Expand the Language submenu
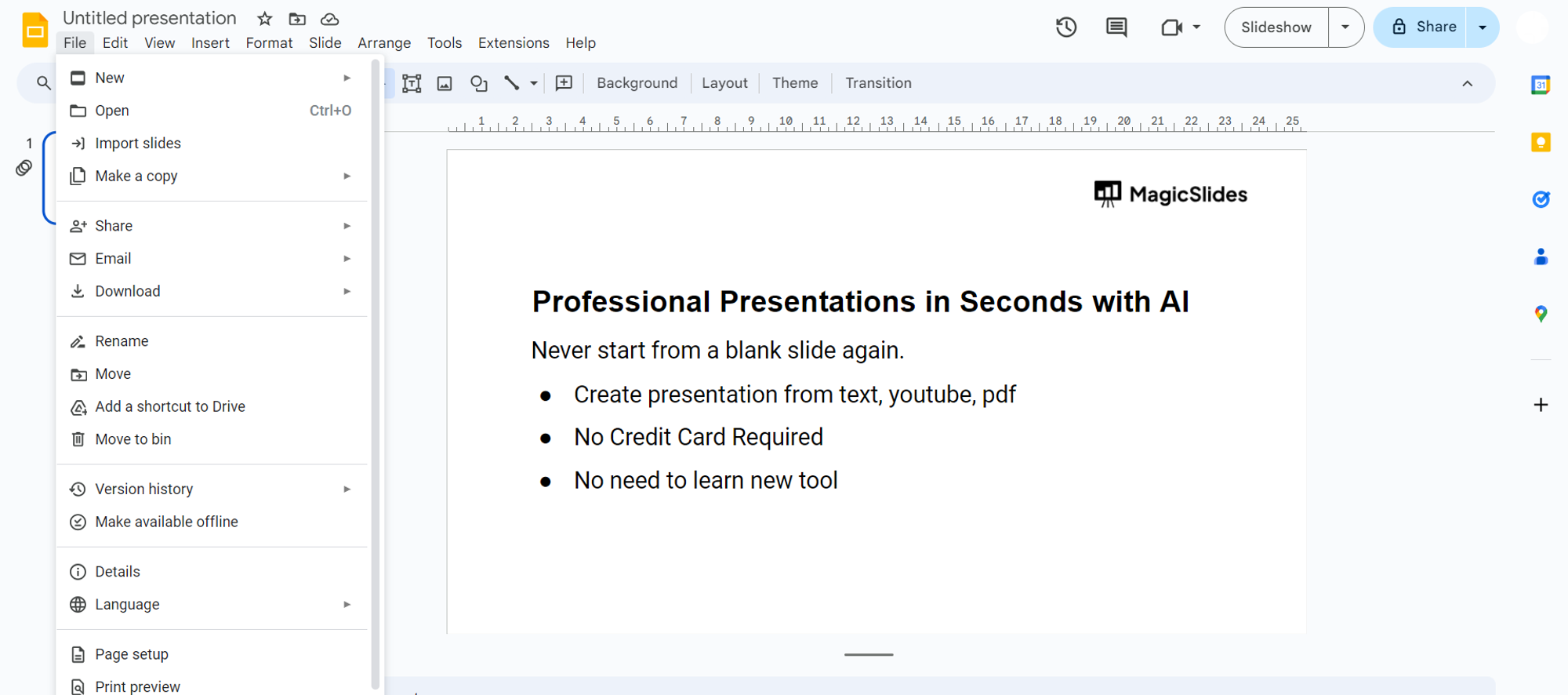The width and height of the screenshot is (1568, 695). [x=347, y=604]
